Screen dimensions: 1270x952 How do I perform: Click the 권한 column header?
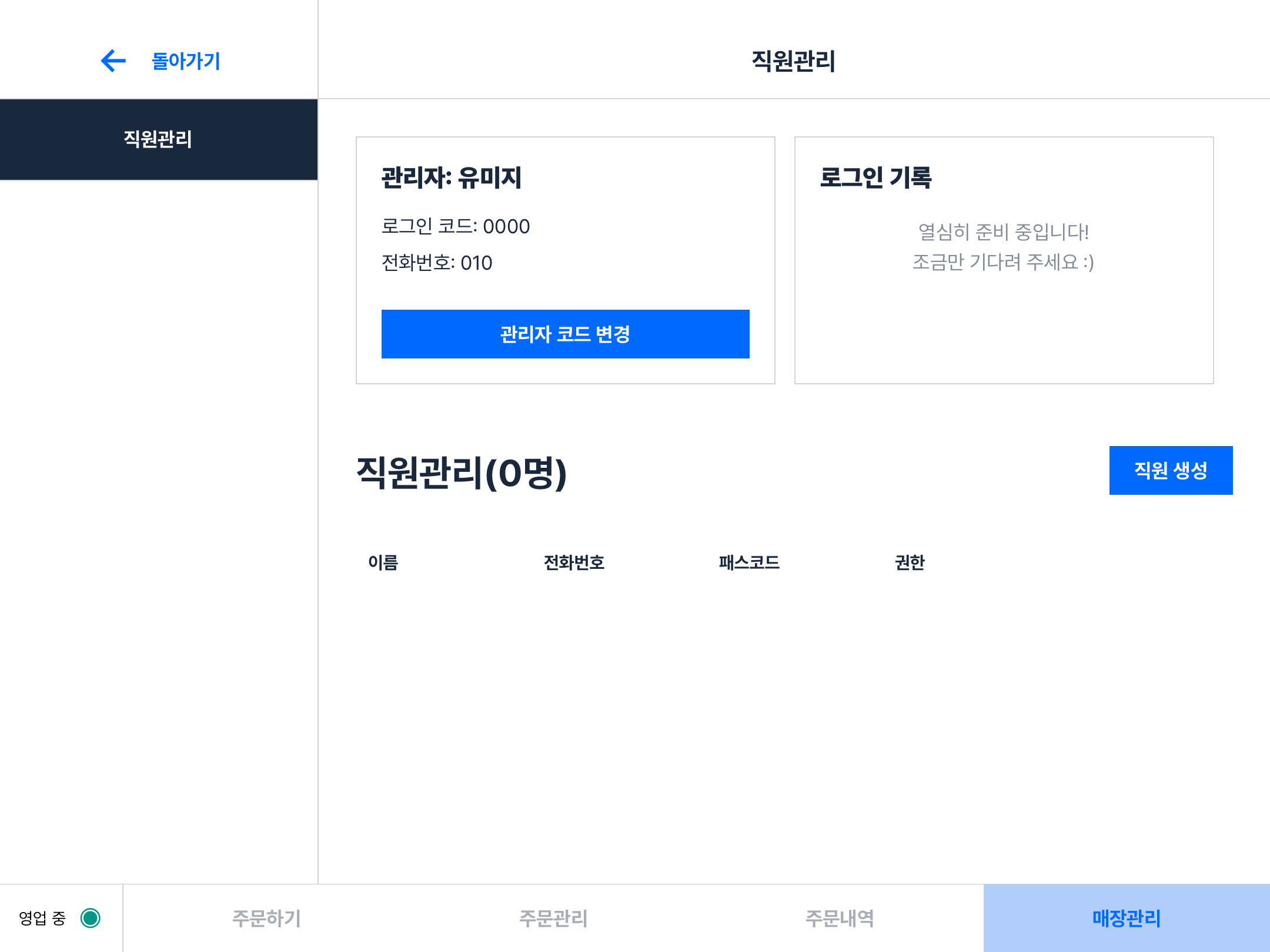pyautogui.click(x=910, y=562)
